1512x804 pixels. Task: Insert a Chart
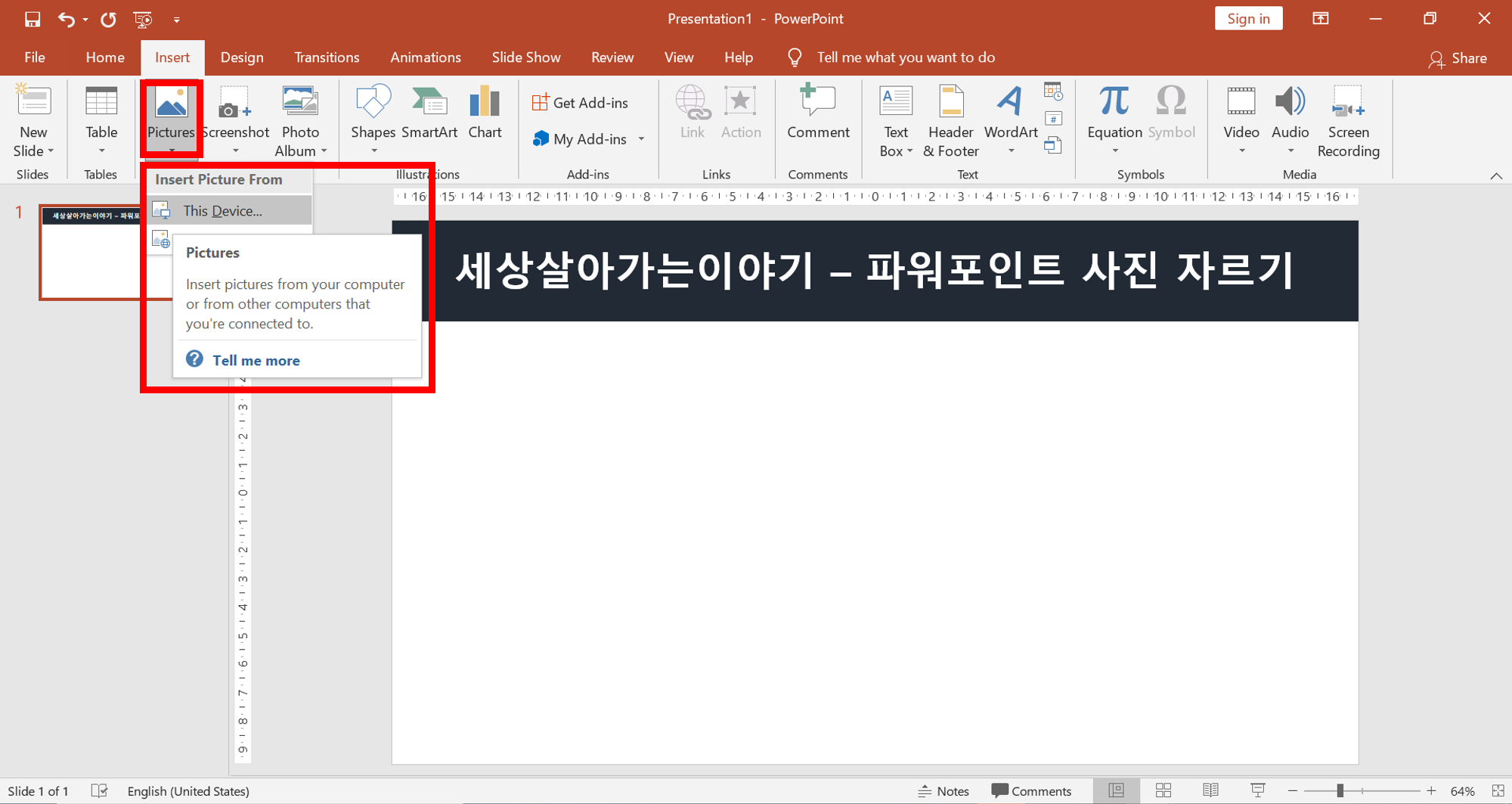point(485,113)
